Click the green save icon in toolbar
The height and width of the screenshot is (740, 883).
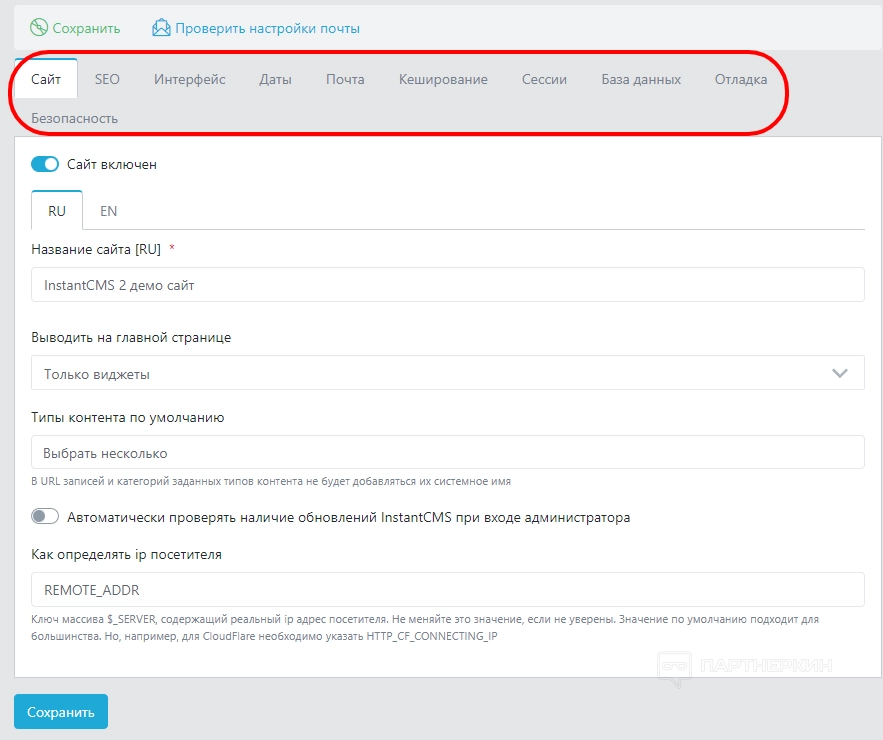[x=39, y=28]
